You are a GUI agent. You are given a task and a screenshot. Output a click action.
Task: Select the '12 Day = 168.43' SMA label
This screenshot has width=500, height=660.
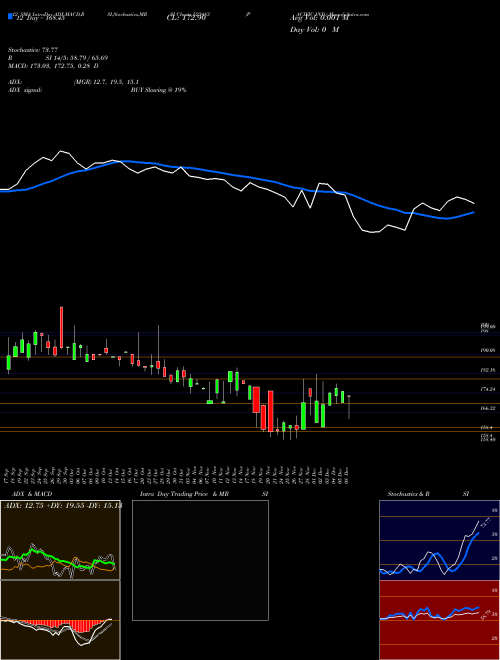coord(40,18)
